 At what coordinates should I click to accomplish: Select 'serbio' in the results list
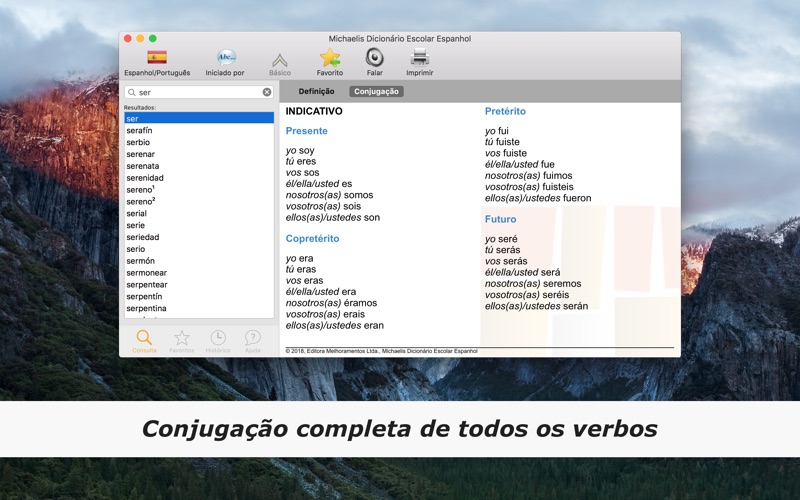pos(199,142)
